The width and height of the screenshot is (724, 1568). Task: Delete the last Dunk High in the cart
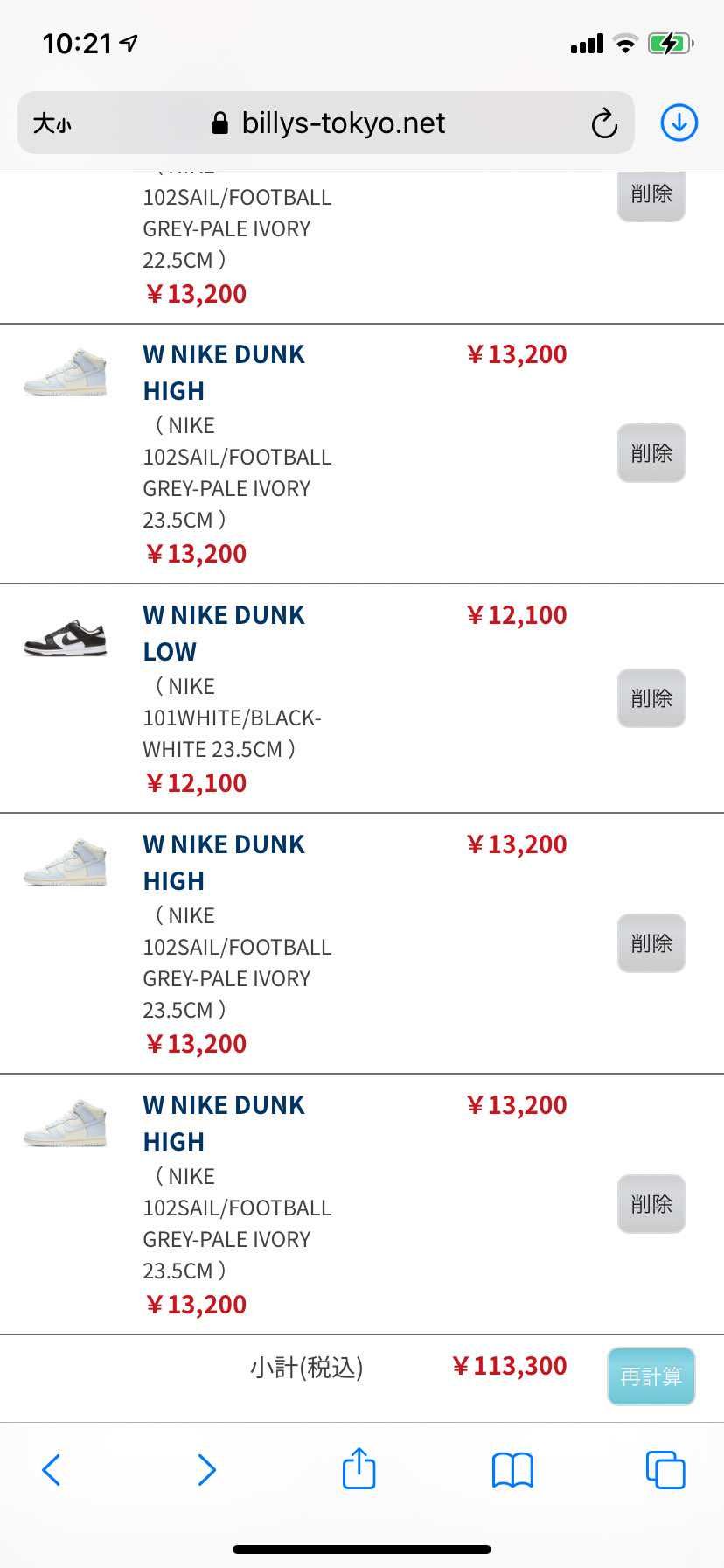click(x=651, y=1204)
